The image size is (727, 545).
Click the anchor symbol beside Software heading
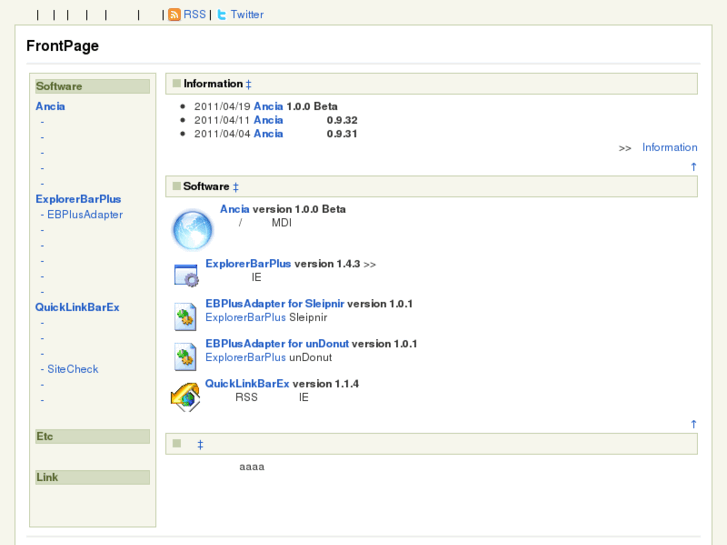(236, 187)
